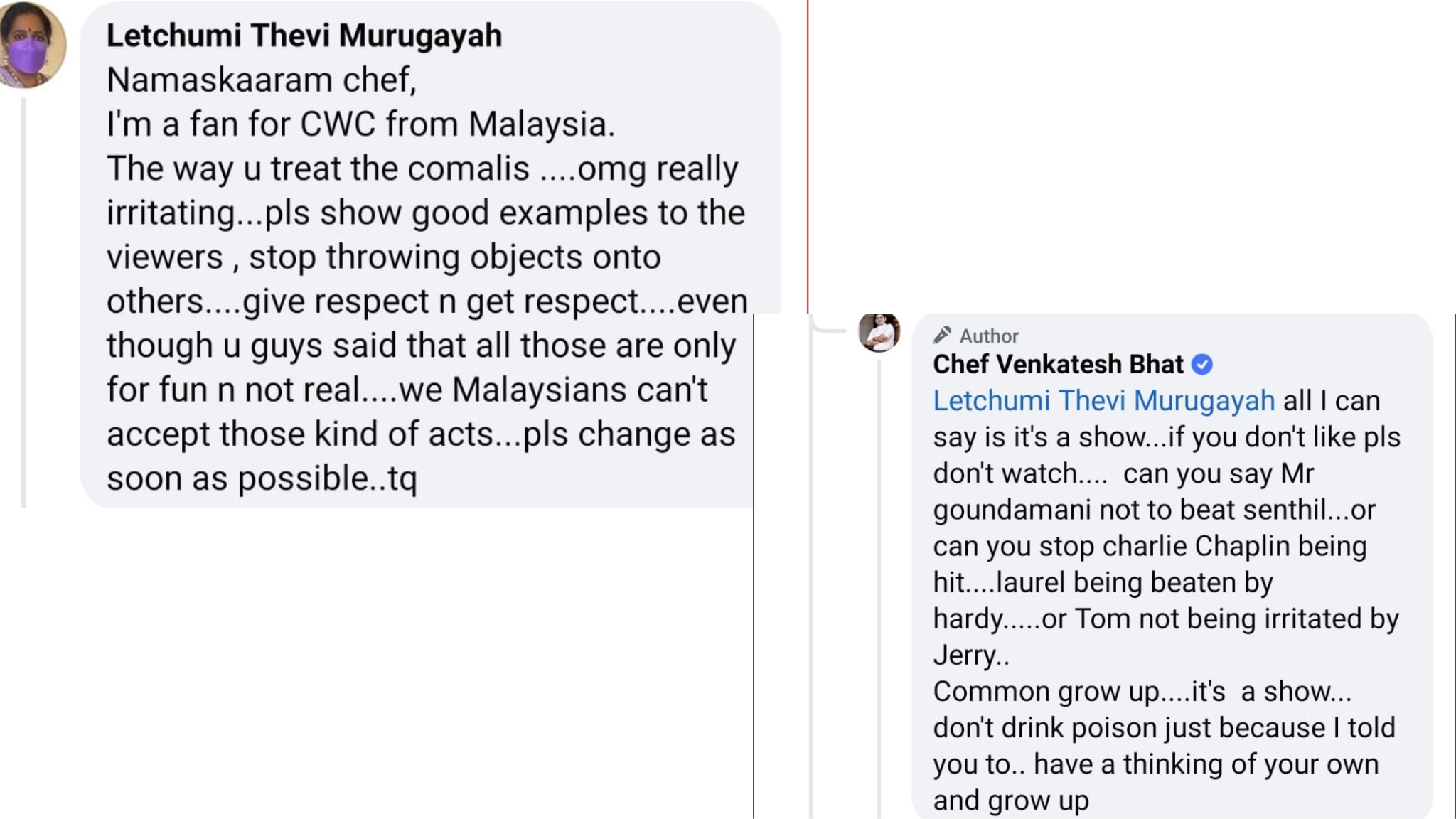Viewport: 1456px width, 819px height.
Task: Click the "Jerry.." line in the reply
Action: [971, 655]
